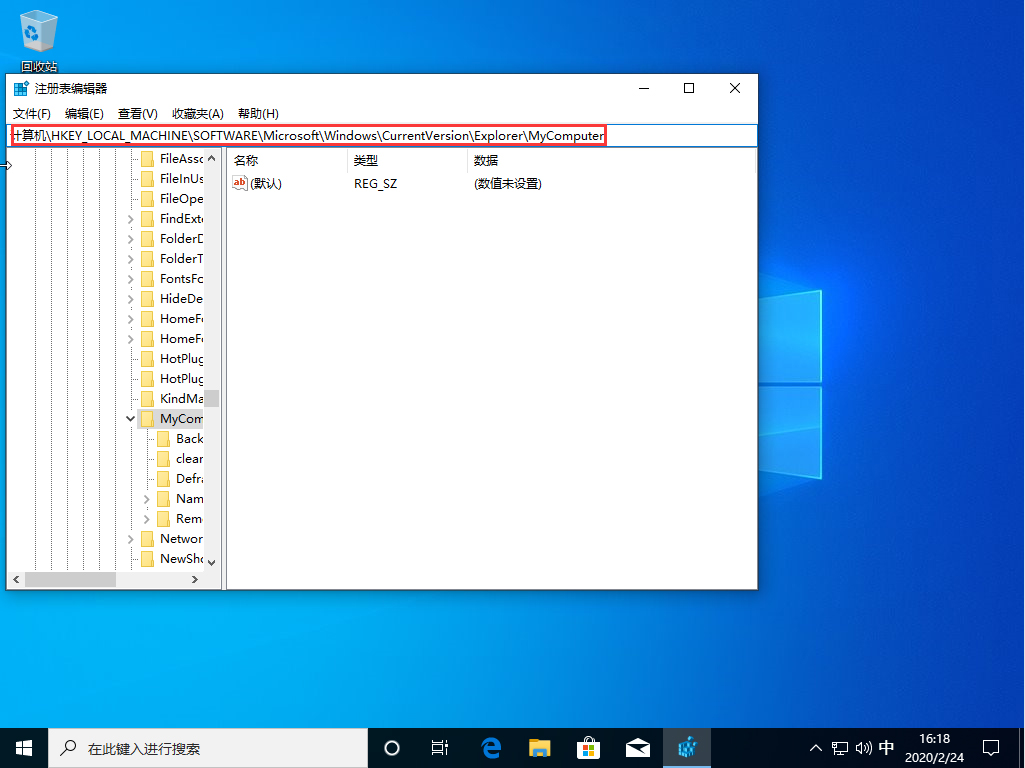Open the Mail app from the taskbar
The width and height of the screenshot is (1025, 768).
(x=638, y=747)
